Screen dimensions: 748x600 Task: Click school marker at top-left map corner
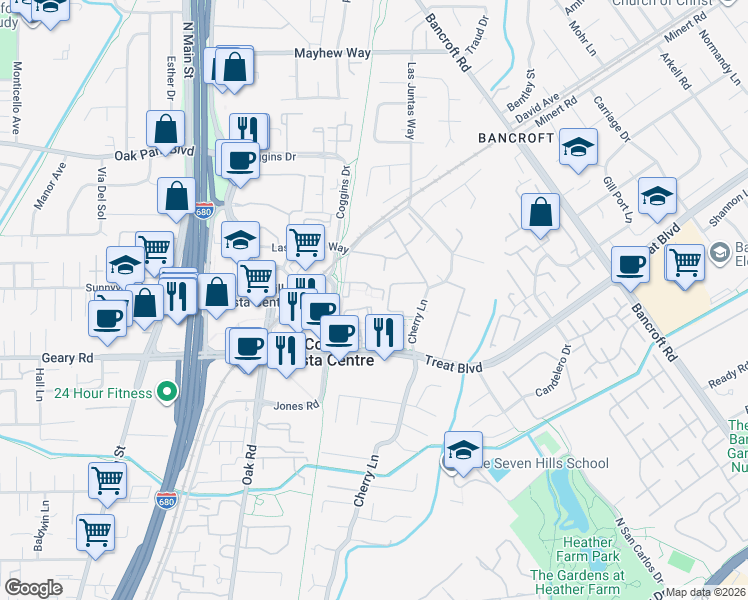point(50,9)
